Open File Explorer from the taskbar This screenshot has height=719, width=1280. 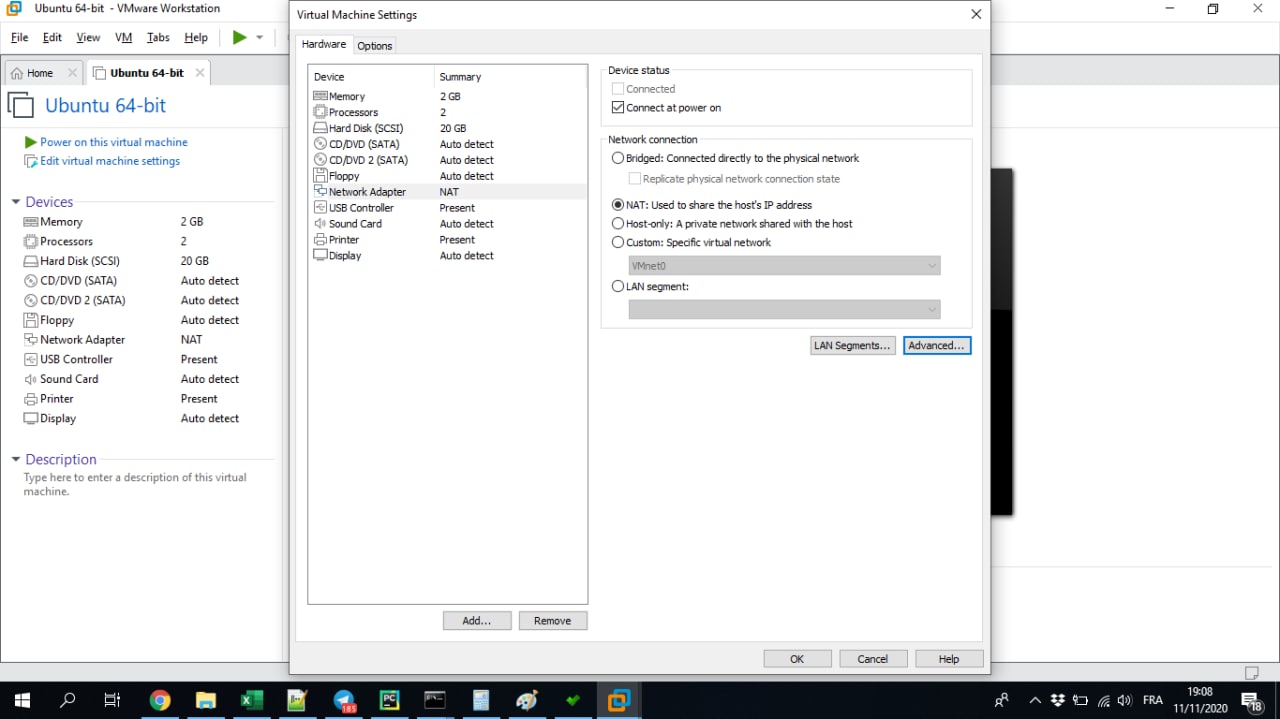[x=206, y=700]
